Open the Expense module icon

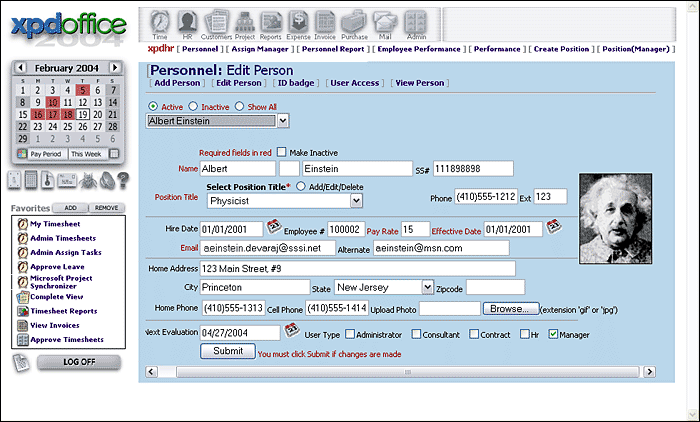click(299, 23)
